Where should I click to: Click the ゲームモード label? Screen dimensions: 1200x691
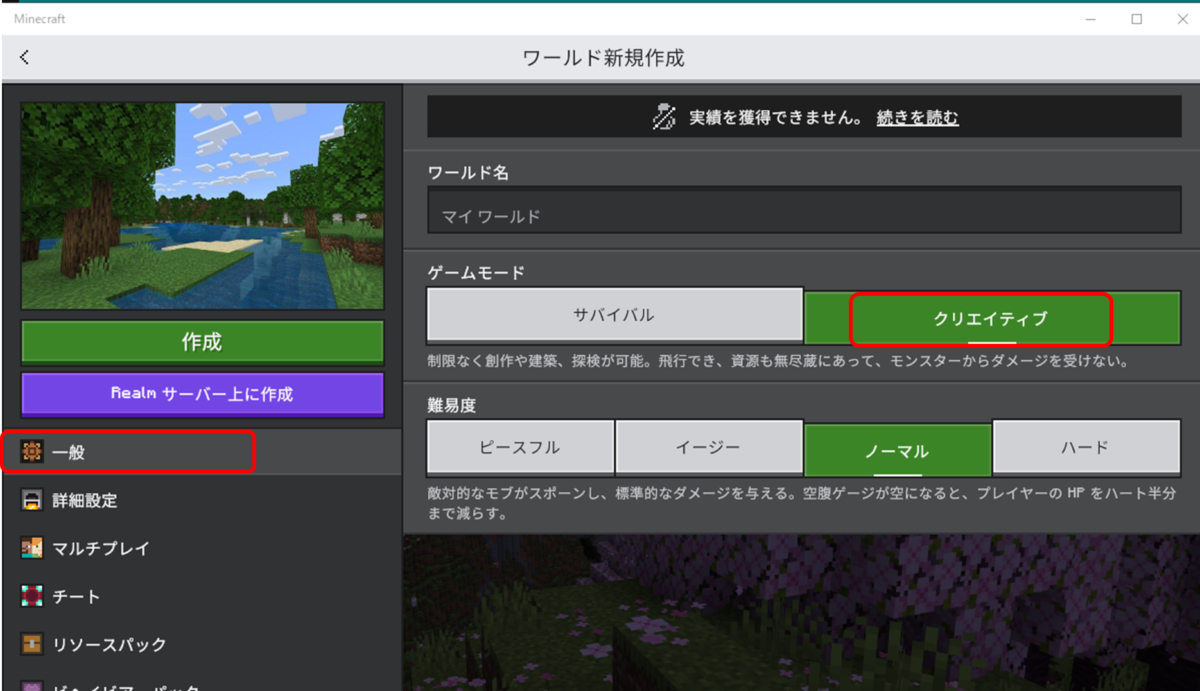tap(476, 272)
